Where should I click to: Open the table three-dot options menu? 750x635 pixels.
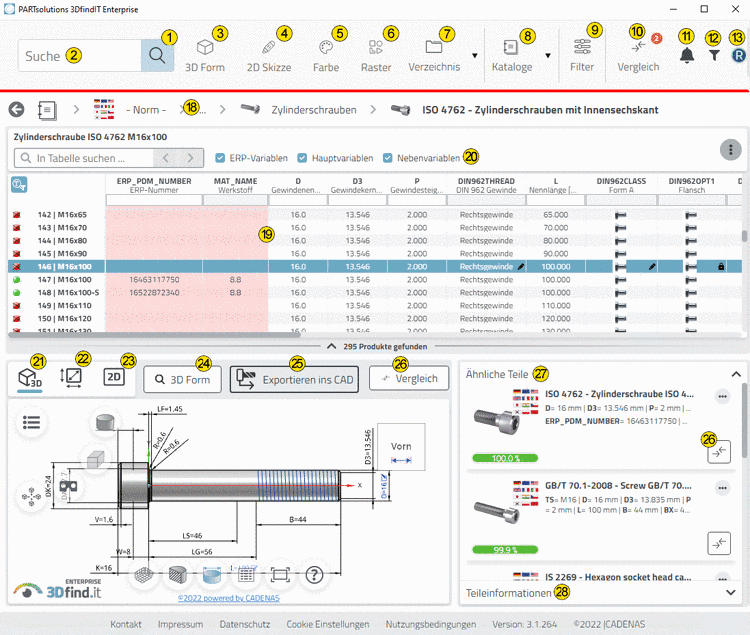tap(730, 150)
